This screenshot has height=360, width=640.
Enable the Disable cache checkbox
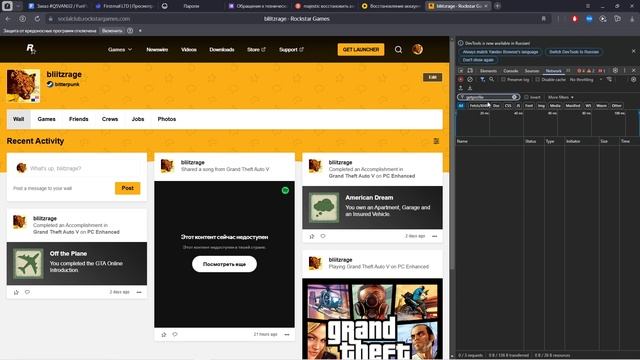pos(538,80)
